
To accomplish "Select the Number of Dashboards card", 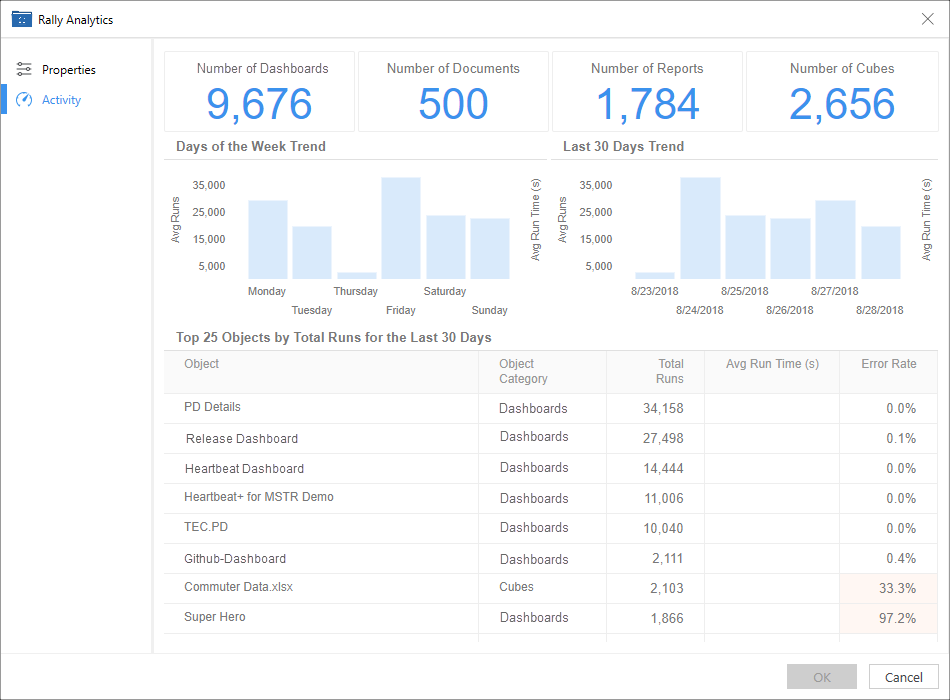I will pos(260,92).
